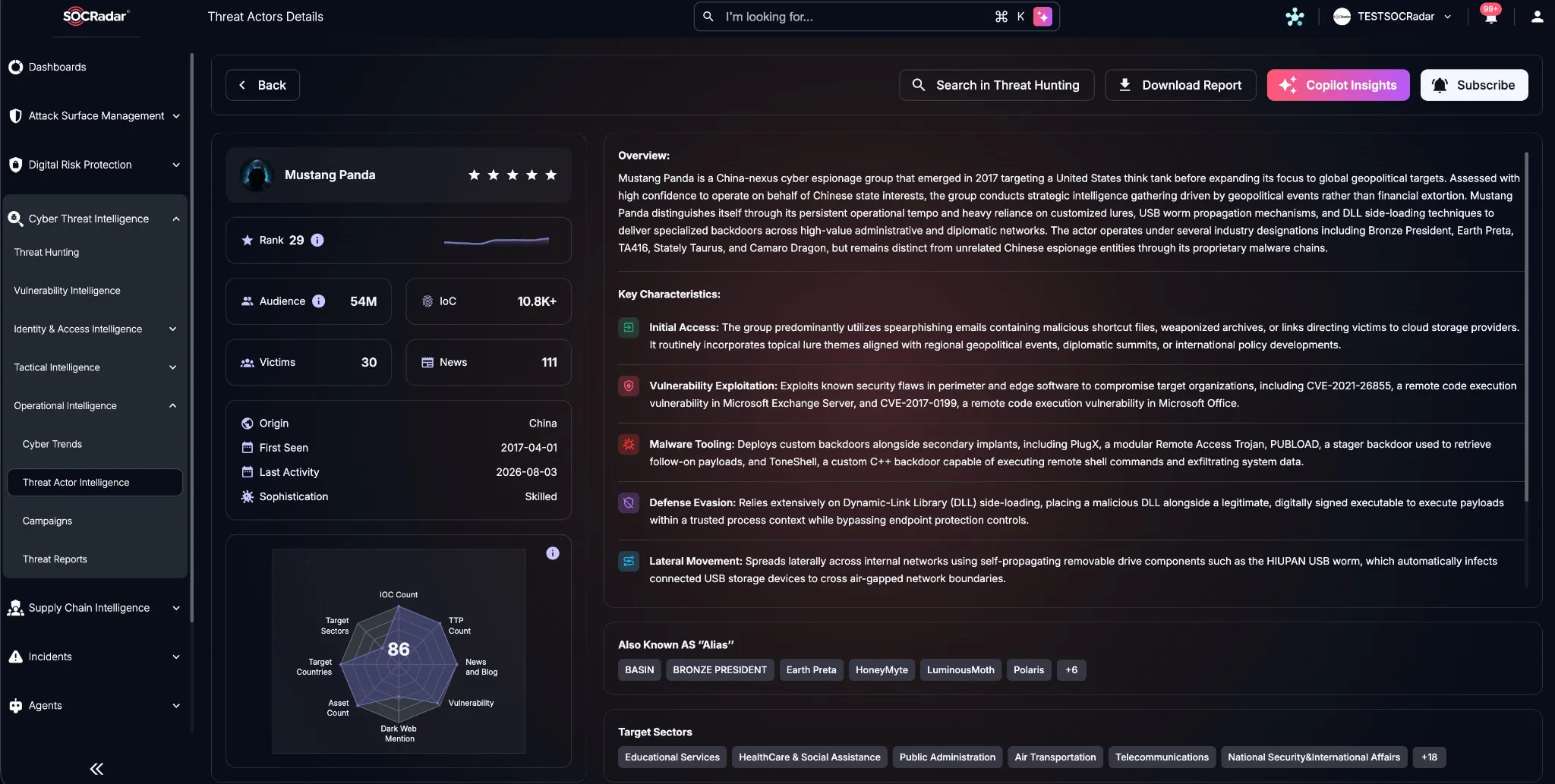Click the Initial Access green icon
This screenshot has width=1555, height=784.
[629, 328]
